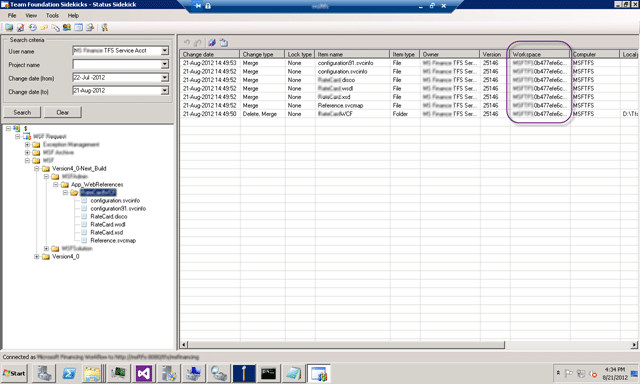Click the App_WebReferences folder icon

[x=64, y=184]
